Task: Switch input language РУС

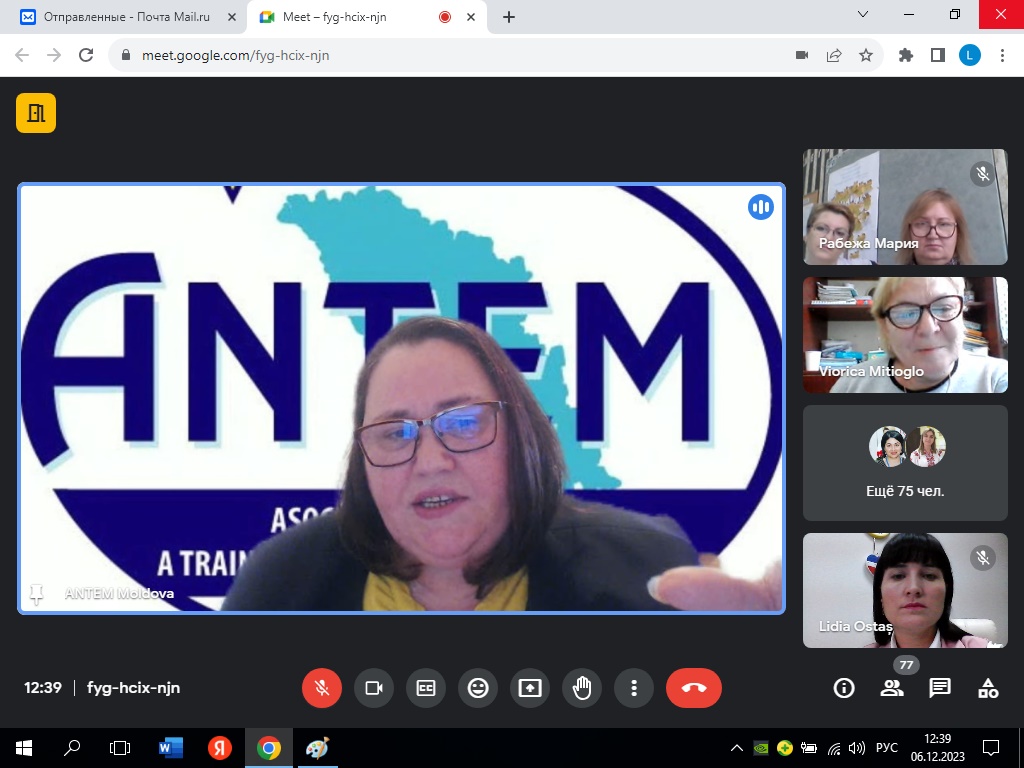Action: click(886, 748)
